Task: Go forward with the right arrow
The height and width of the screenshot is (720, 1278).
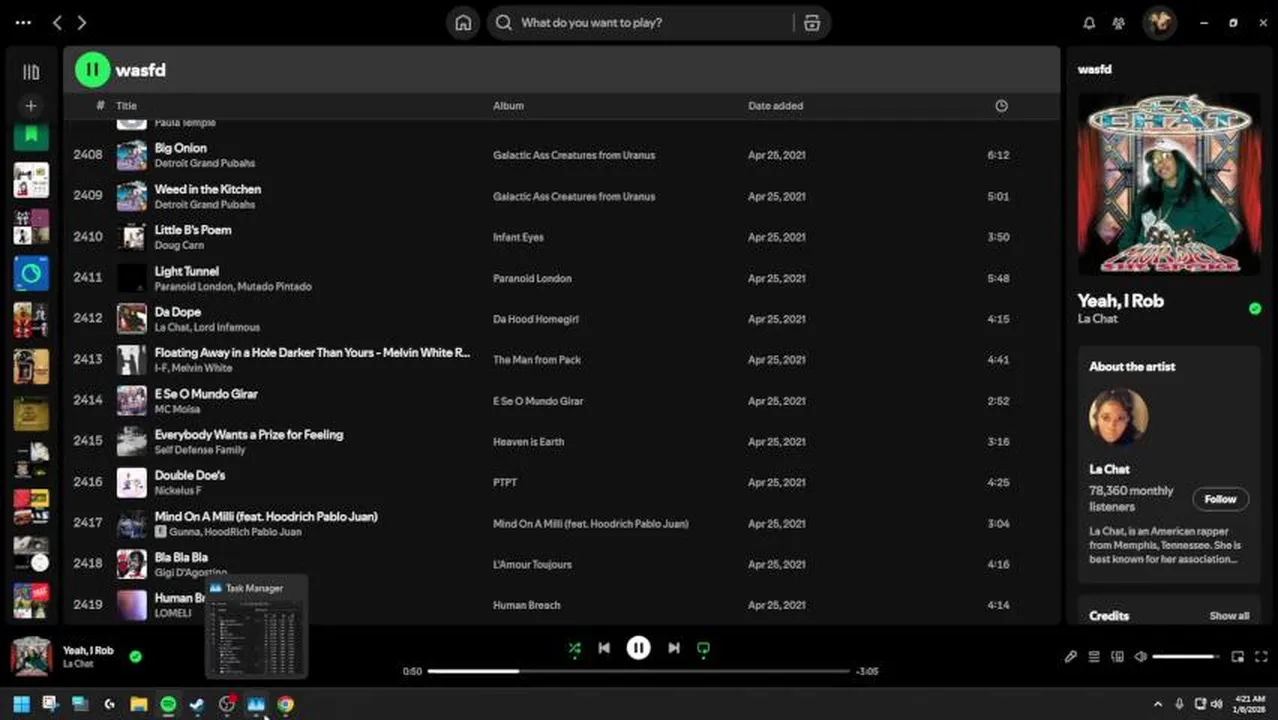Action: tap(82, 22)
